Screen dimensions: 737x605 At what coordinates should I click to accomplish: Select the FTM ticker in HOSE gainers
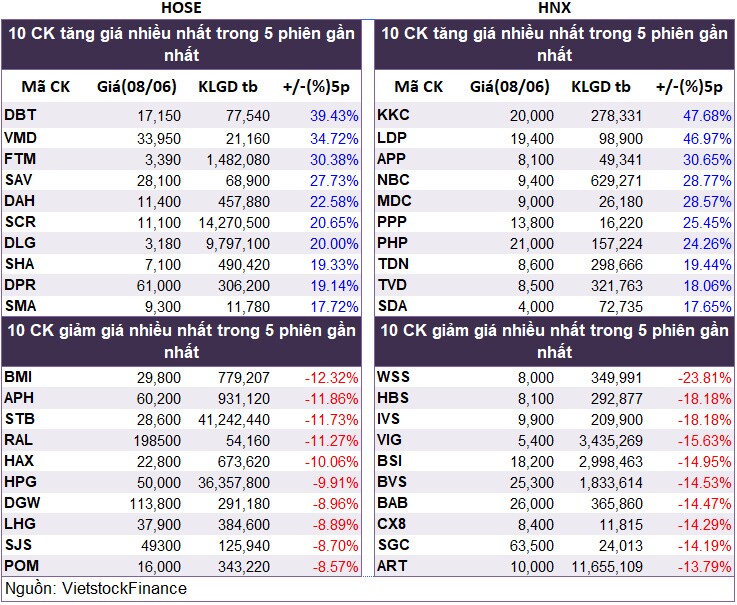pos(20,159)
